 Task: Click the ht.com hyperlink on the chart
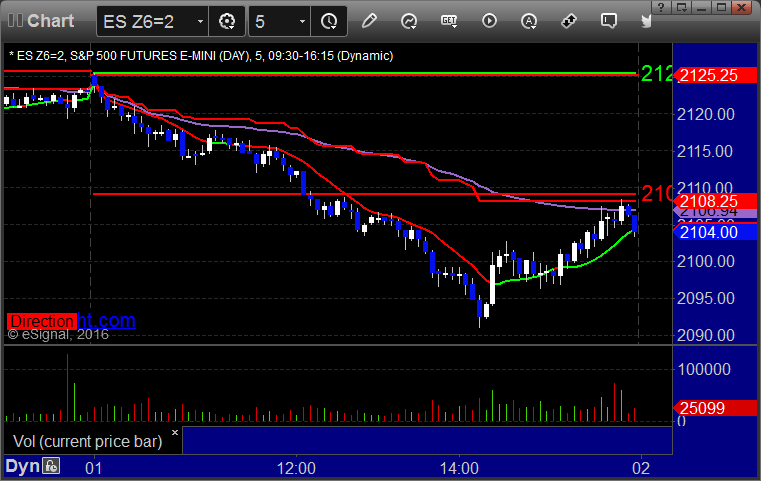click(106, 320)
